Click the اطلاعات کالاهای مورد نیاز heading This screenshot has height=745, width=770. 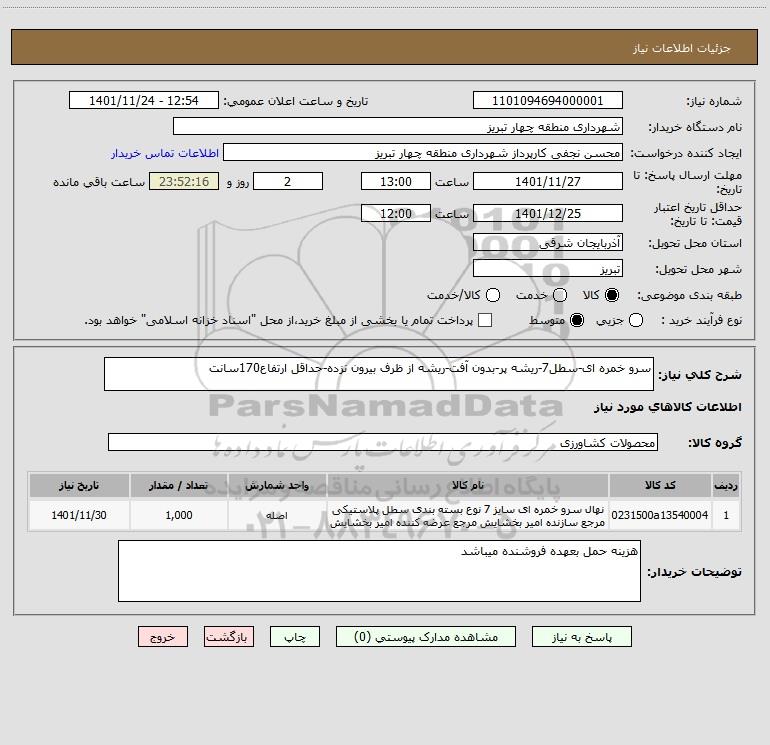pos(667,407)
